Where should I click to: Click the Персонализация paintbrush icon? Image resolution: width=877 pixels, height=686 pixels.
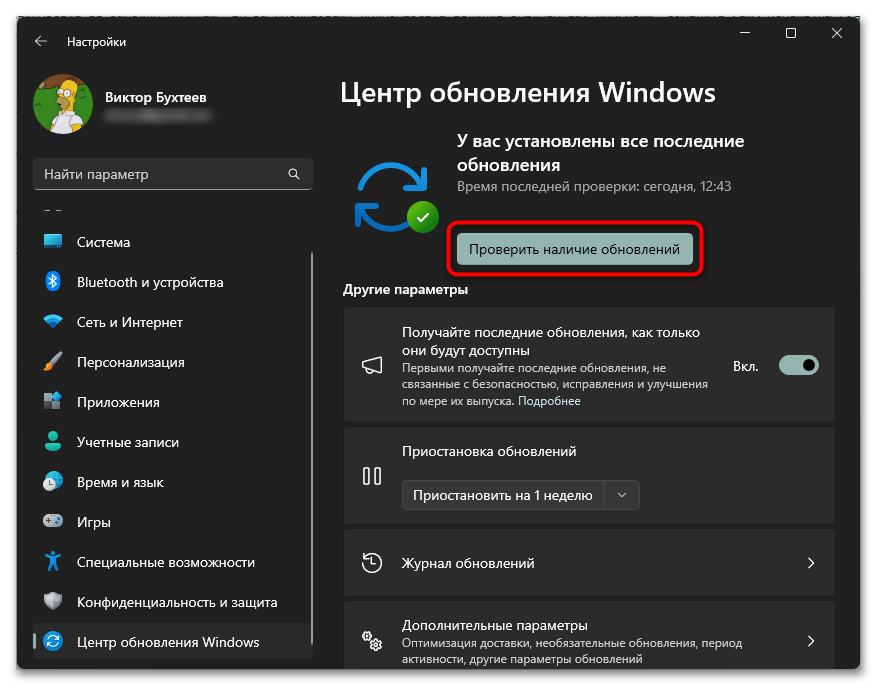pos(53,362)
